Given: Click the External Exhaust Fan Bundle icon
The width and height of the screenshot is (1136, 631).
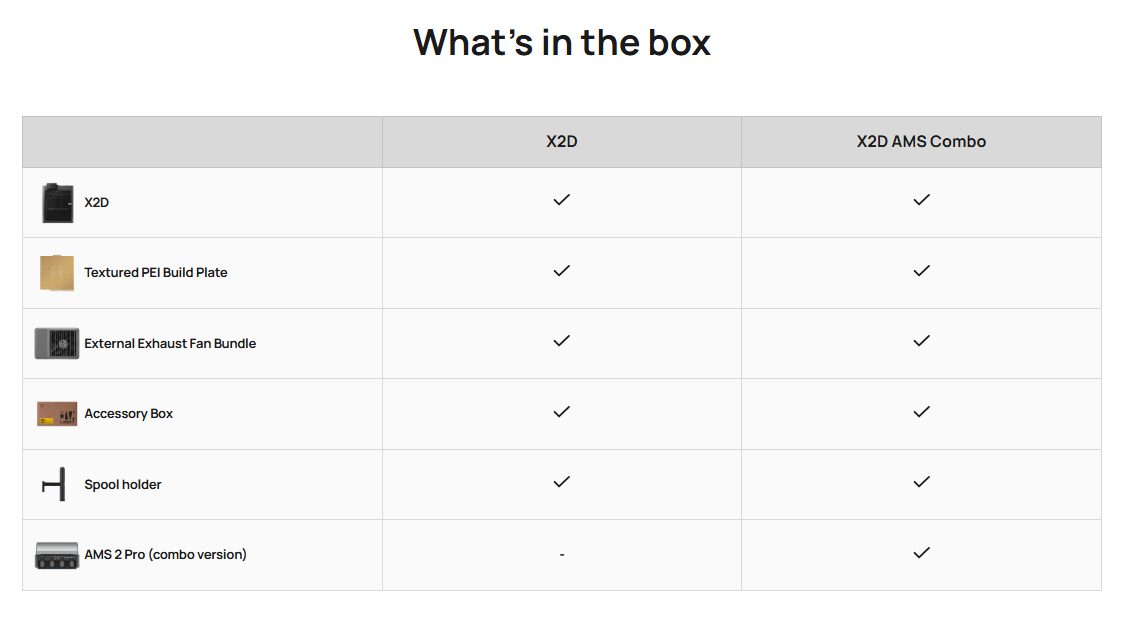Looking at the screenshot, I should point(57,343).
